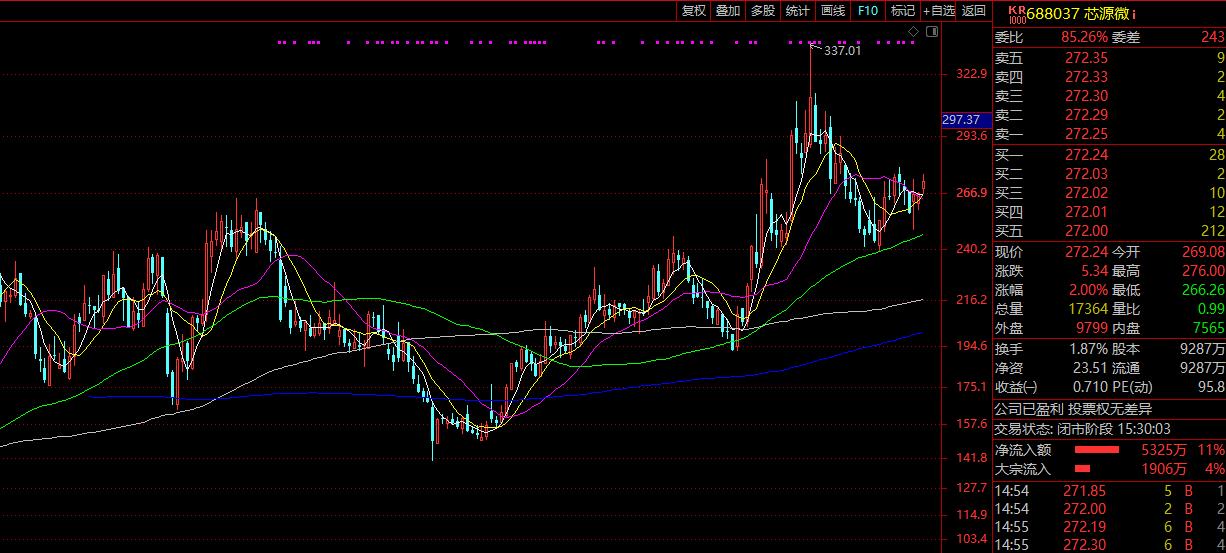
Task: Click the PE(动) value 95.8
Action: pyautogui.click(x=1211, y=387)
